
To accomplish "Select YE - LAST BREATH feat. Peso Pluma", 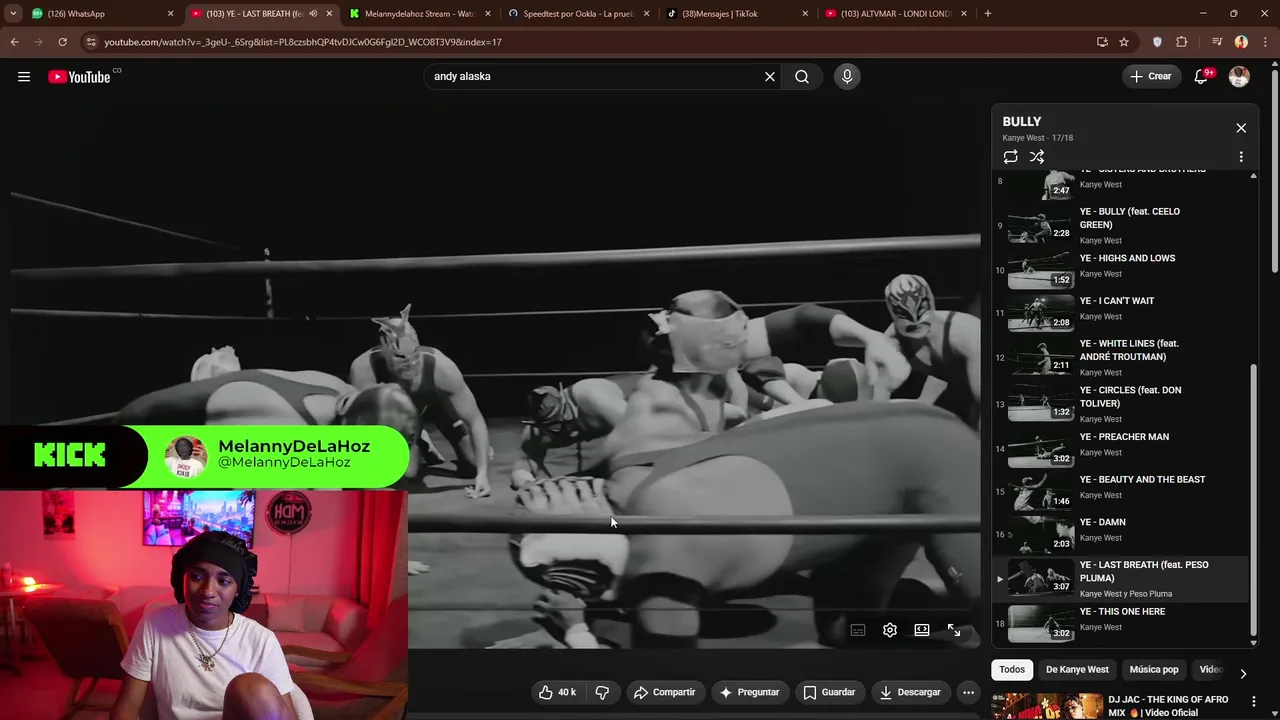I will [1120, 579].
